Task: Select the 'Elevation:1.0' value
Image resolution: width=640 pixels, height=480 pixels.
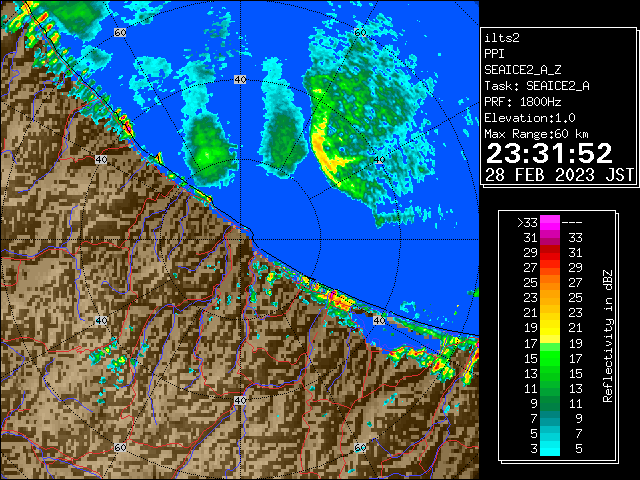Action: coord(530,118)
